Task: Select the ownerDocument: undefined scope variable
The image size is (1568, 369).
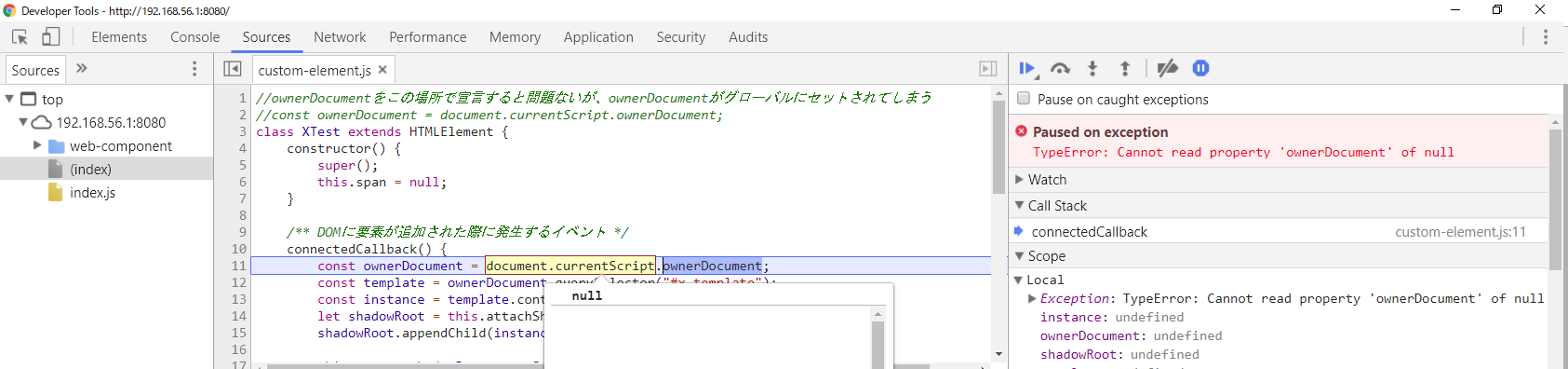Action: (x=1132, y=335)
